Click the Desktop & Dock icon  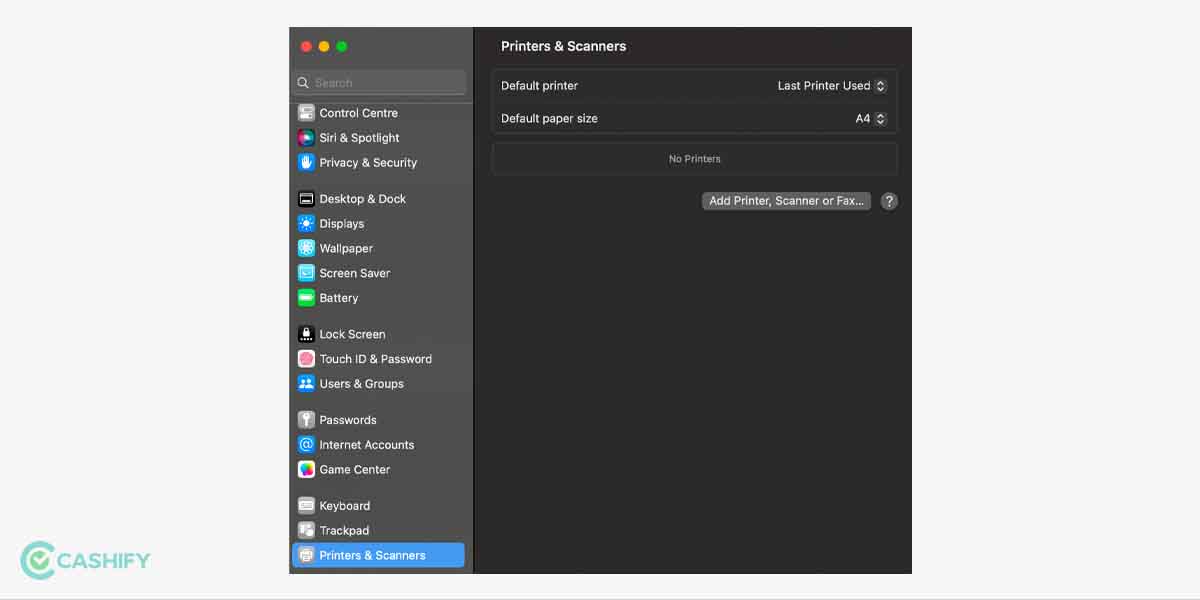click(306, 198)
